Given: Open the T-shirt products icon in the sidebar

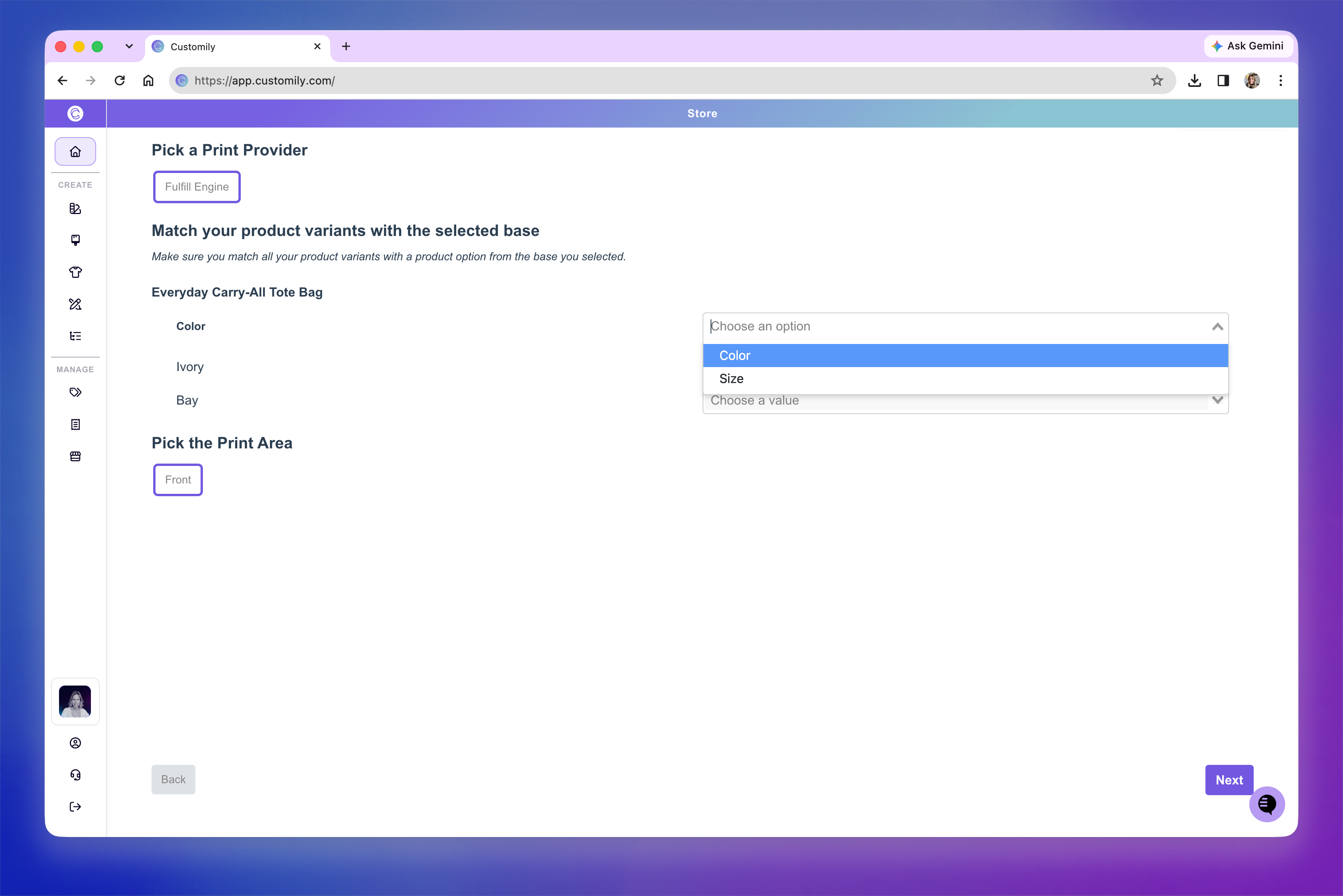Looking at the screenshot, I should [75, 272].
